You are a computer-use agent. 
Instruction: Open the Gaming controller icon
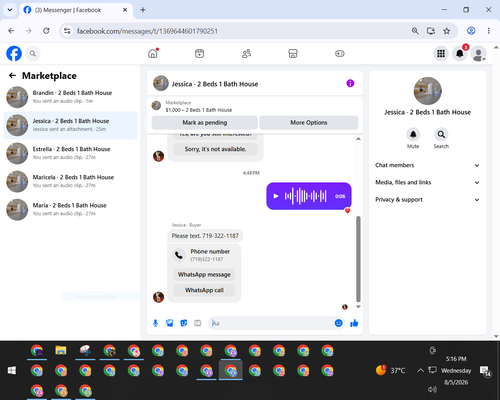click(340, 53)
